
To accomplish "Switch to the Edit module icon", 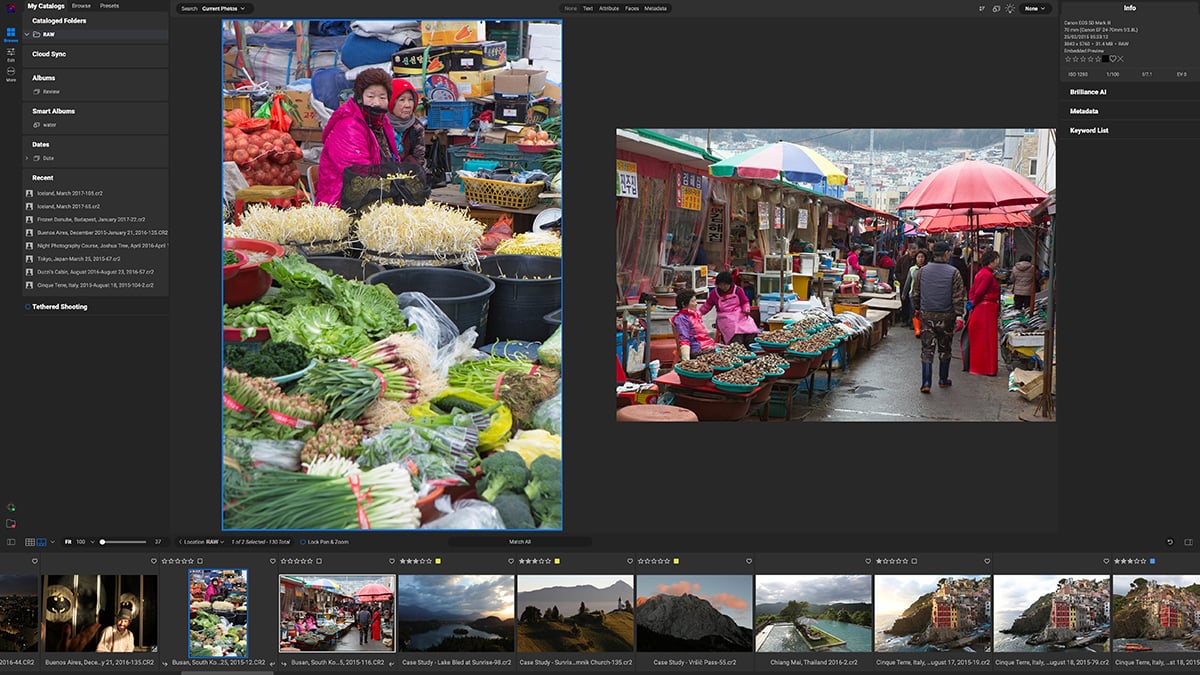I will (x=11, y=54).
